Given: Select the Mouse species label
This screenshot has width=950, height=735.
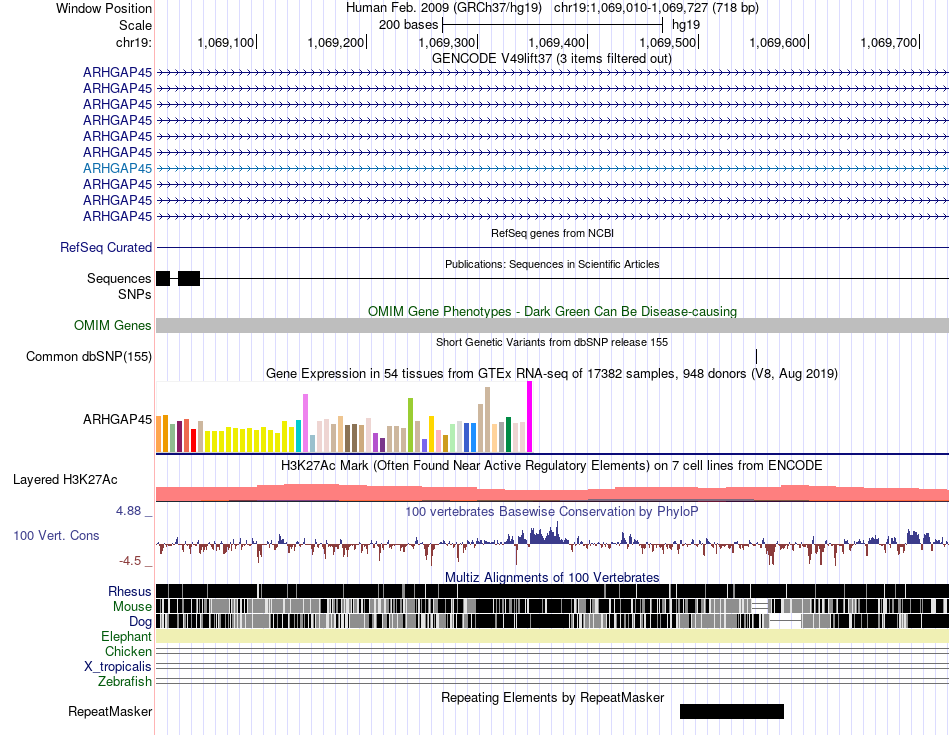Looking at the screenshot, I should pos(132,607).
